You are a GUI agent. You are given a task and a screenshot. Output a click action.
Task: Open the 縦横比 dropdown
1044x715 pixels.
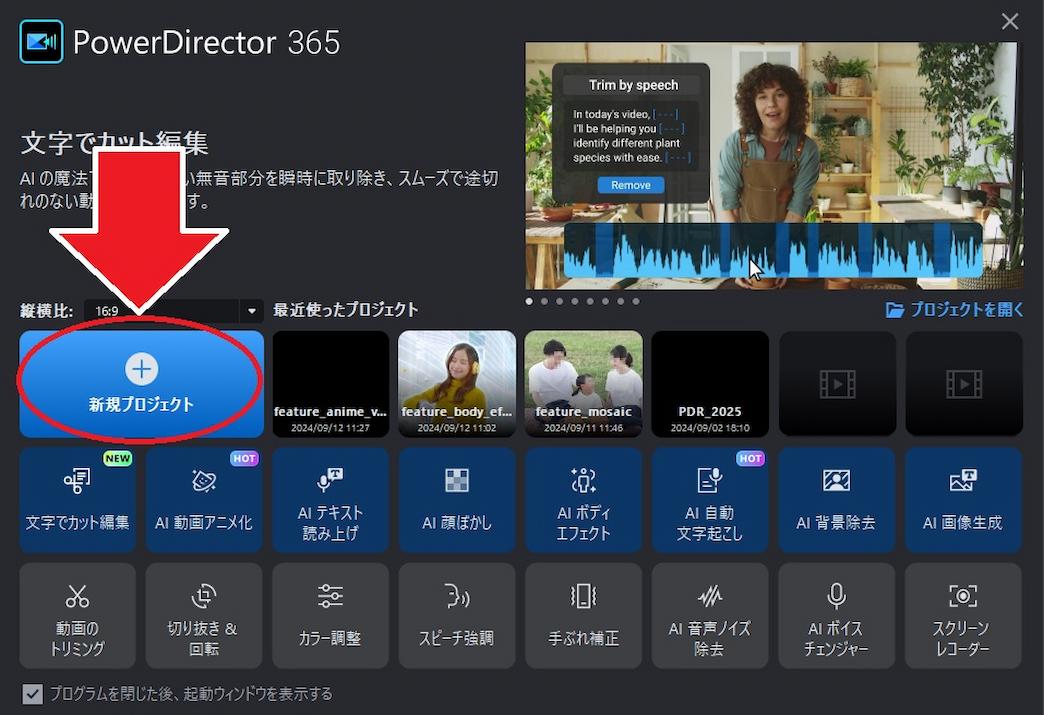(x=251, y=311)
